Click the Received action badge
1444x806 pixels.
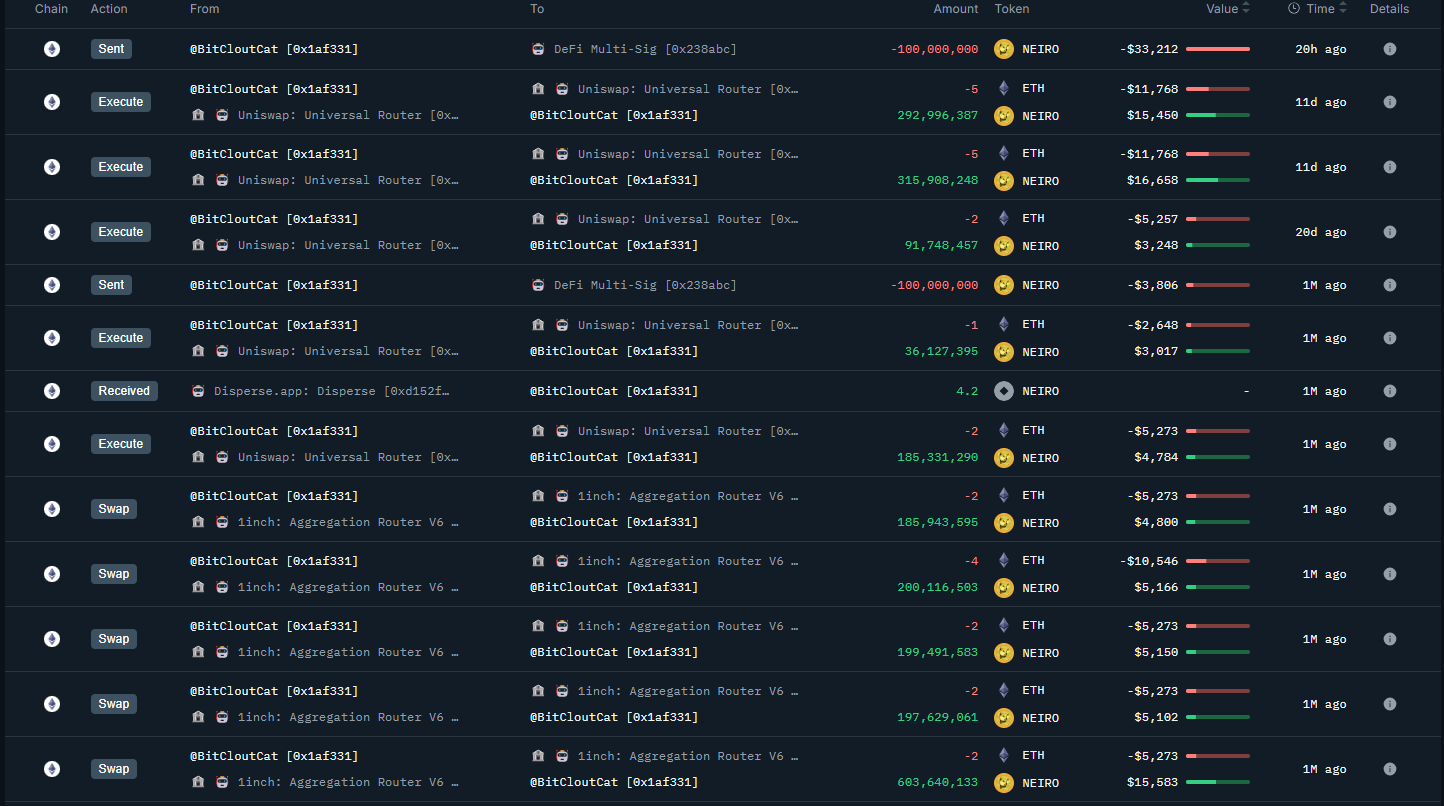[124, 391]
